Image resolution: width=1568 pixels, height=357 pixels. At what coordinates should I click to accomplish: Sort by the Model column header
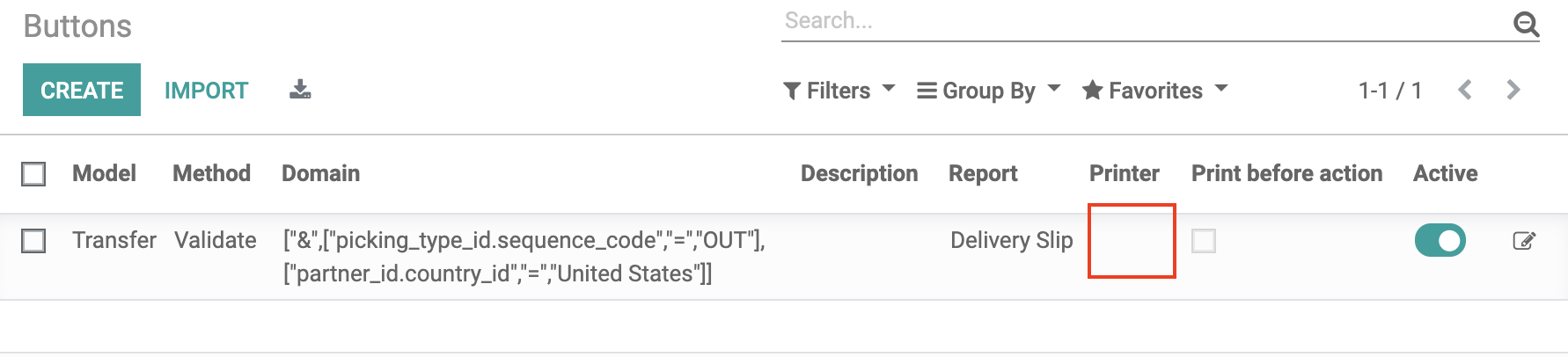(x=104, y=173)
